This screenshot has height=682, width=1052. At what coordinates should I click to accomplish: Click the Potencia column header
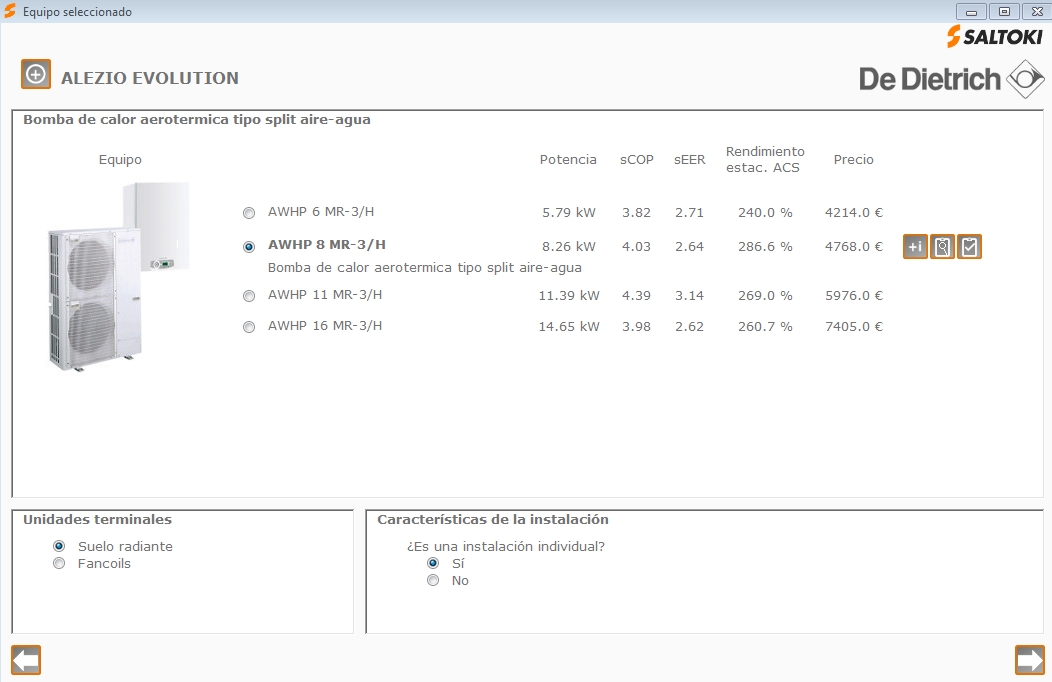(x=568, y=160)
